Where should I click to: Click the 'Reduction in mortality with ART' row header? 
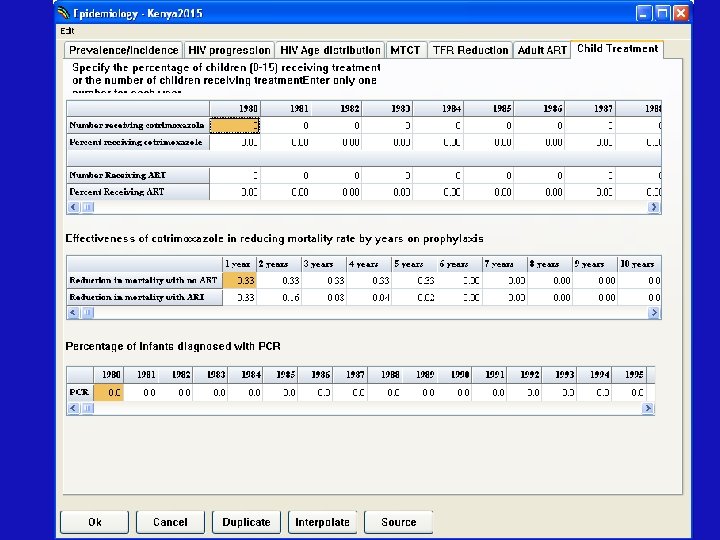click(145, 297)
